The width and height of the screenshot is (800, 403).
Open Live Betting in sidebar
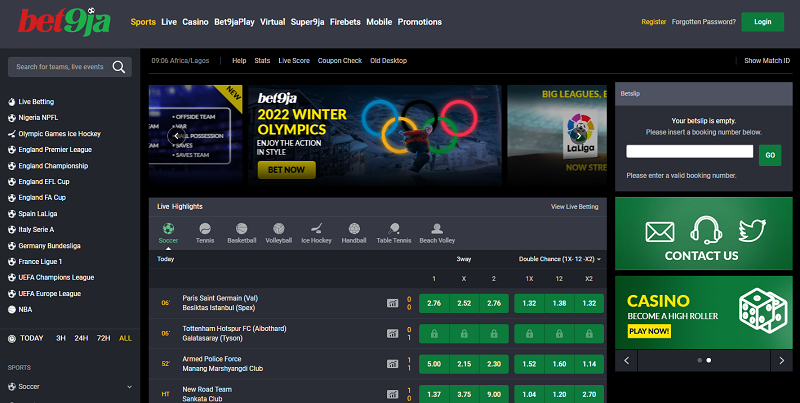click(36, 102)
